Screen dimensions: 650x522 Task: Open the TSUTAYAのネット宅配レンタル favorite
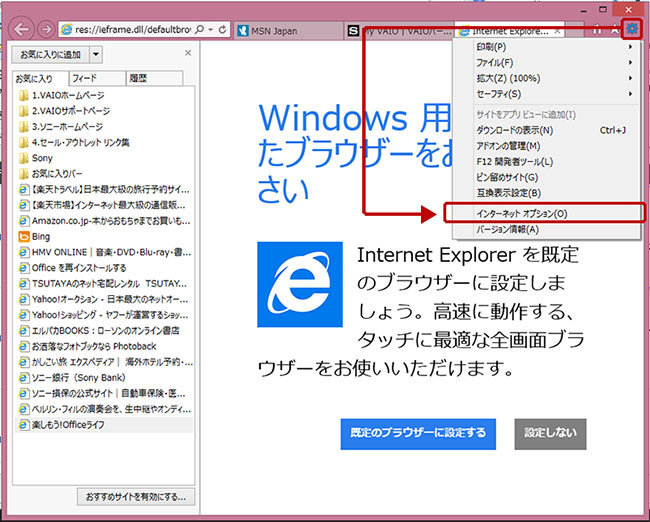[x=104, y=284]
